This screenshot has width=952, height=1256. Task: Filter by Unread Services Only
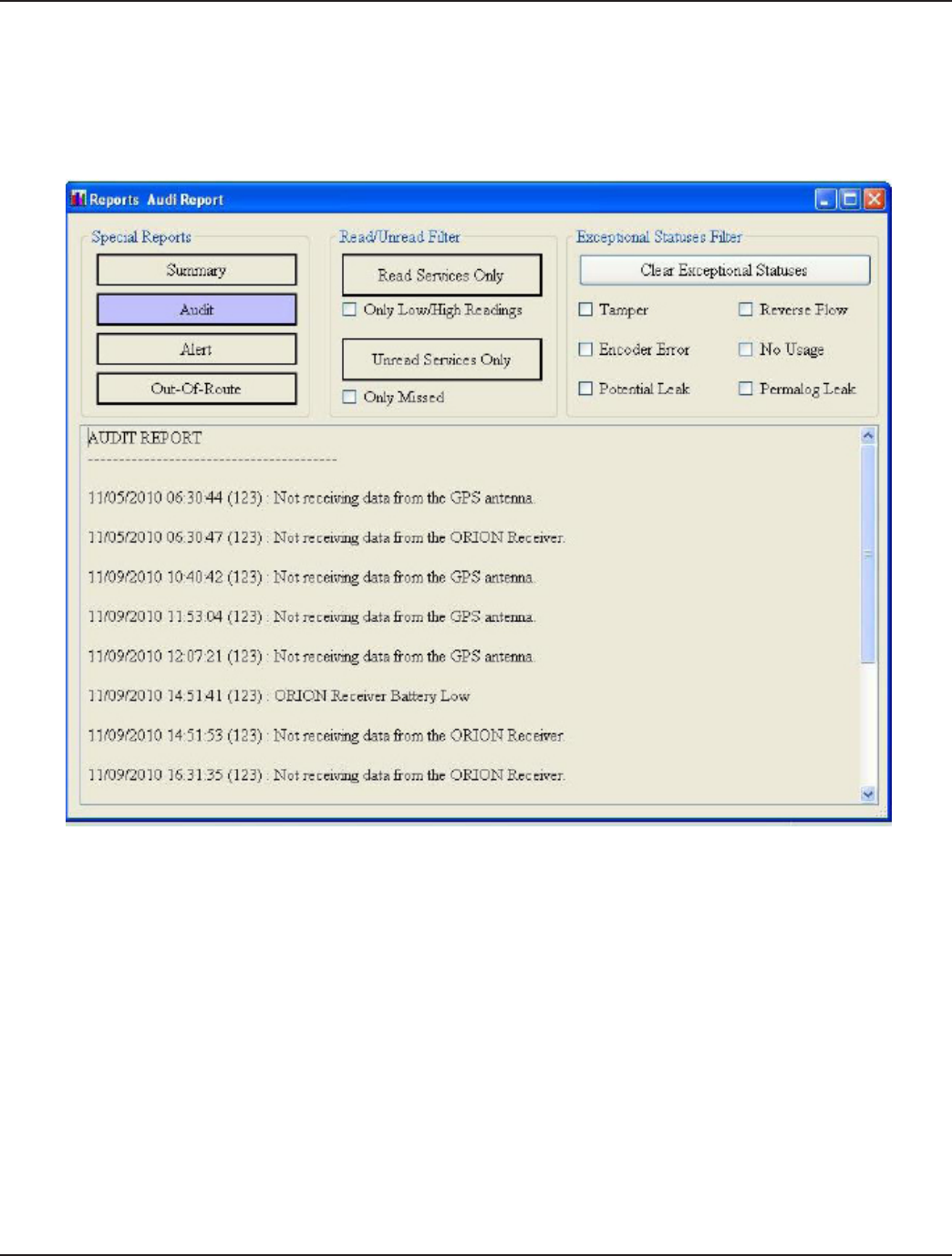click(x=441, y=359)
